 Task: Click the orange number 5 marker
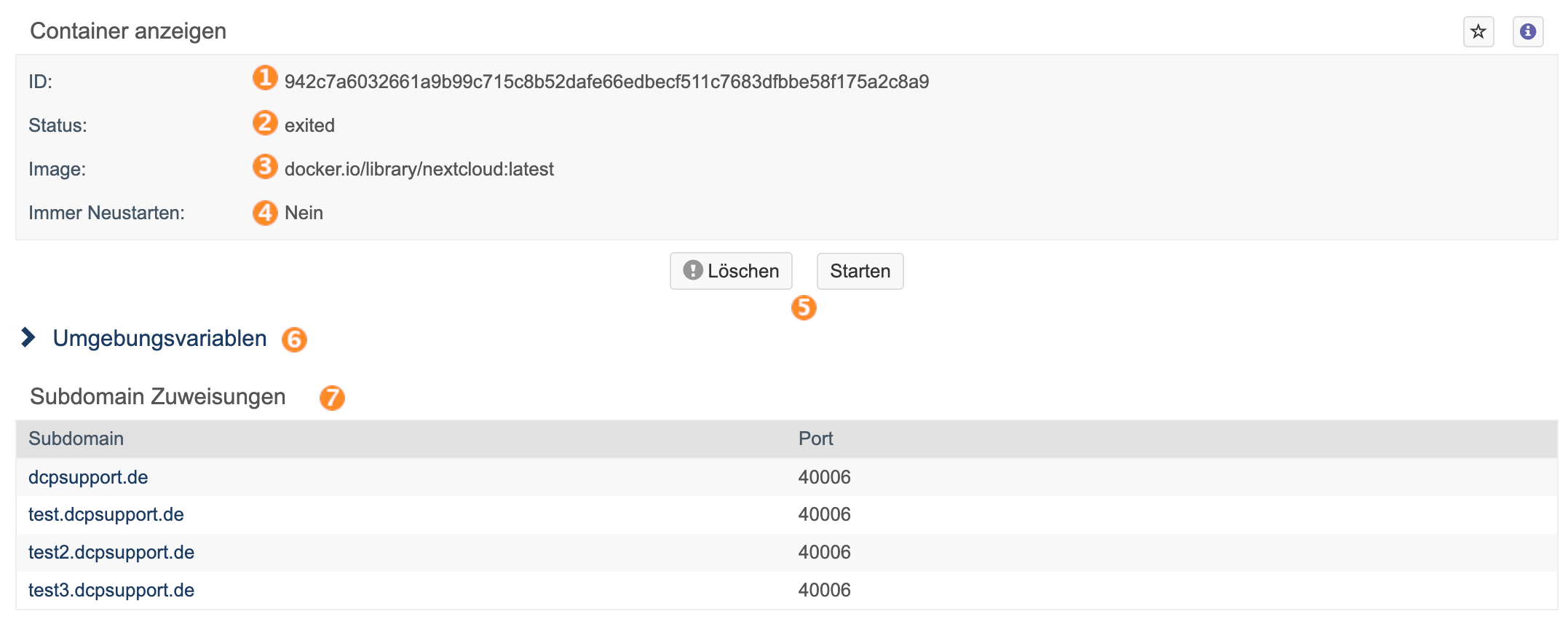(x=804, y=307)
